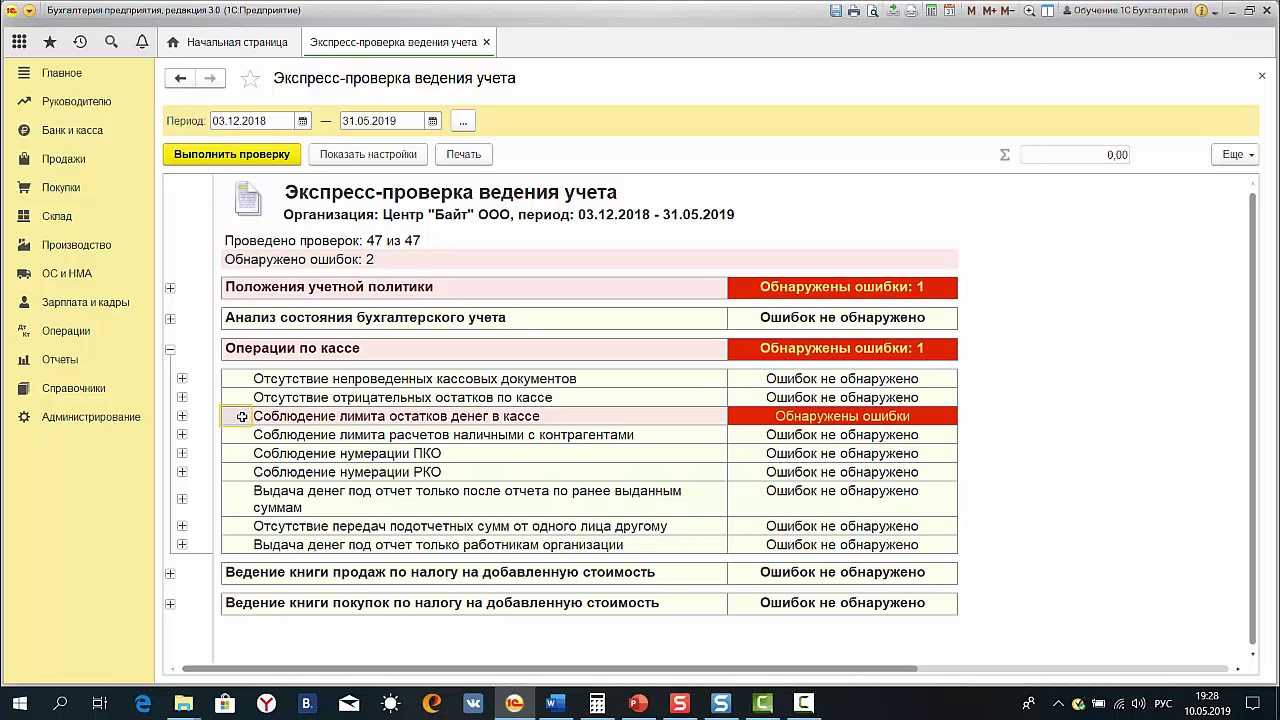Expand Отсутствие непроведенных кассовых документов row

point(182,378)
